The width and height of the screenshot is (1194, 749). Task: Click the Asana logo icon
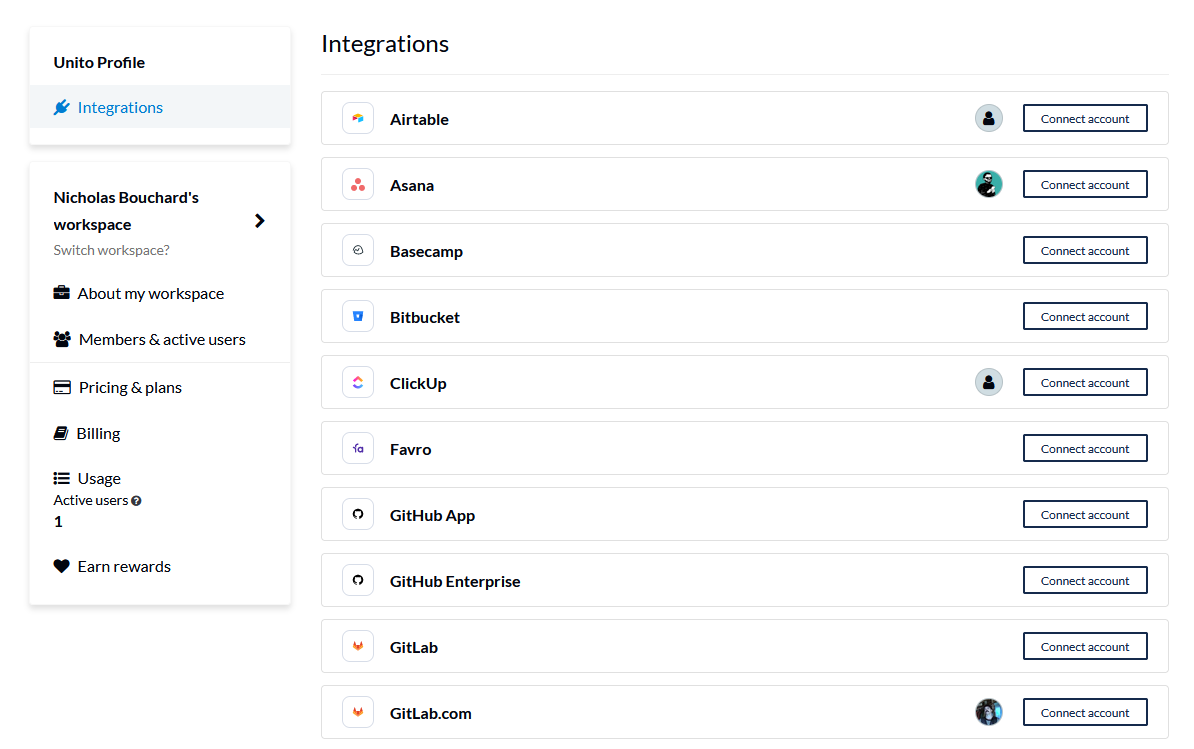tap(358, 185)
